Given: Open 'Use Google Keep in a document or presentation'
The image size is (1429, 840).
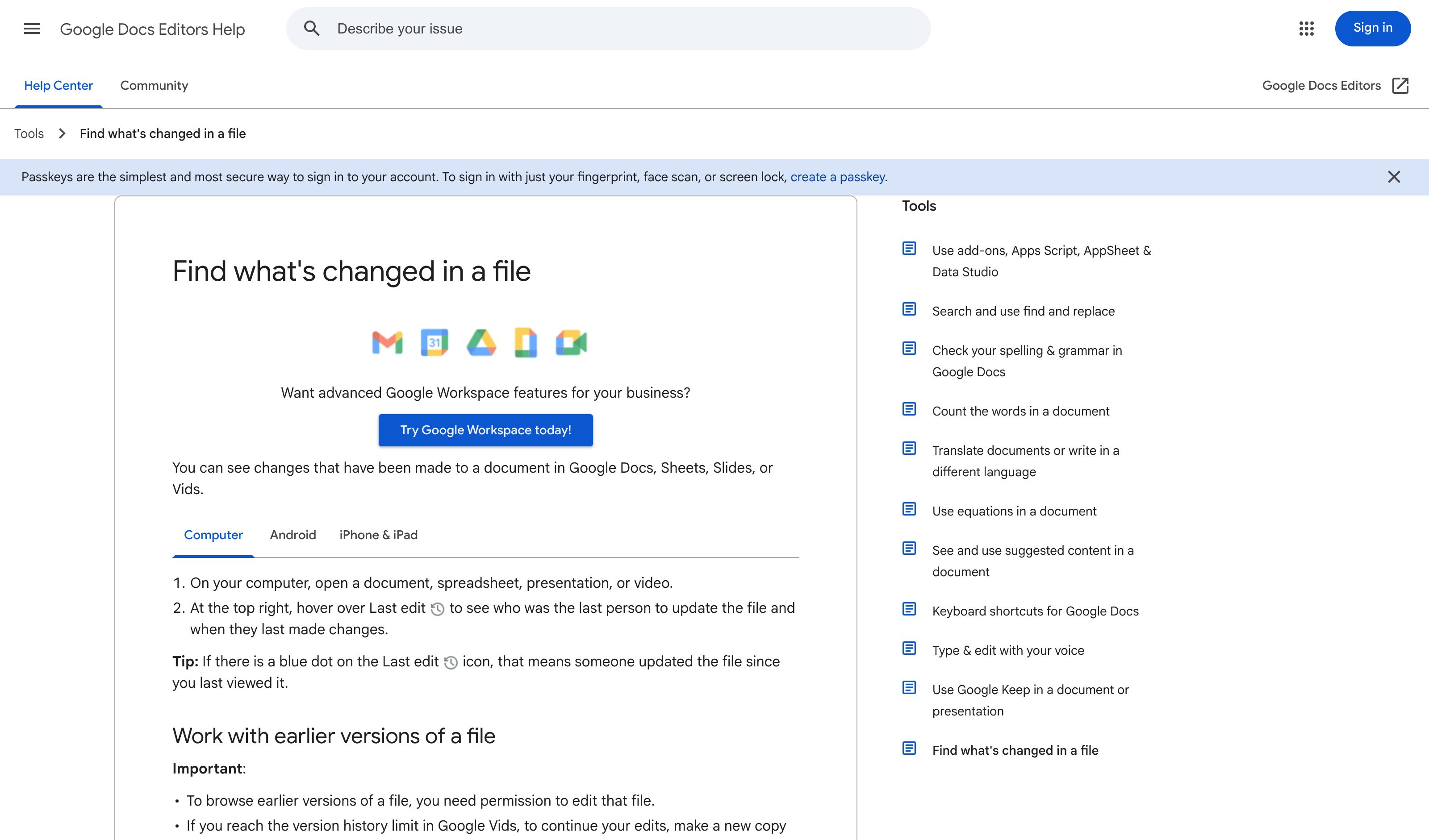Looking at the screenshot, I should tap(1030, 701).
